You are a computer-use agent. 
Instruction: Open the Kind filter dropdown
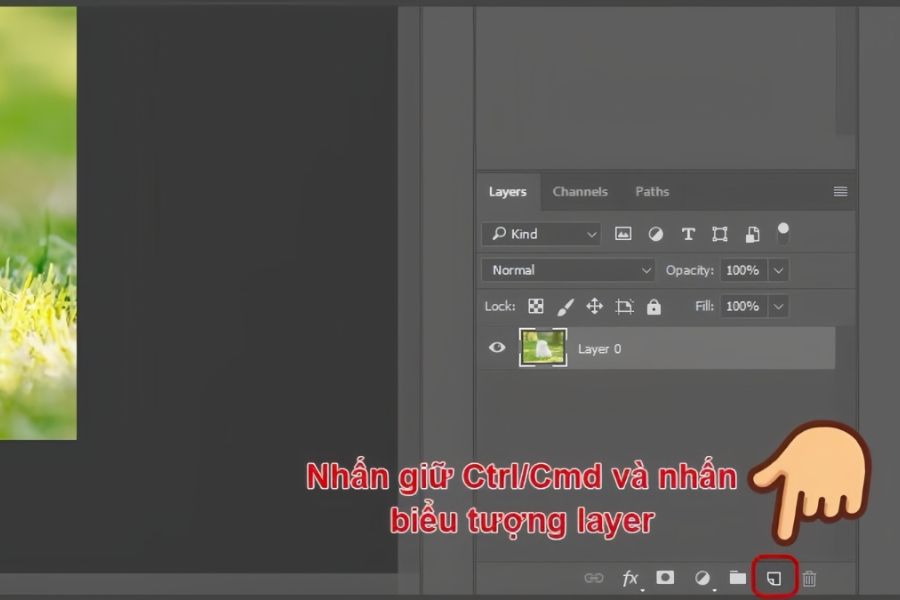point(541,234)
